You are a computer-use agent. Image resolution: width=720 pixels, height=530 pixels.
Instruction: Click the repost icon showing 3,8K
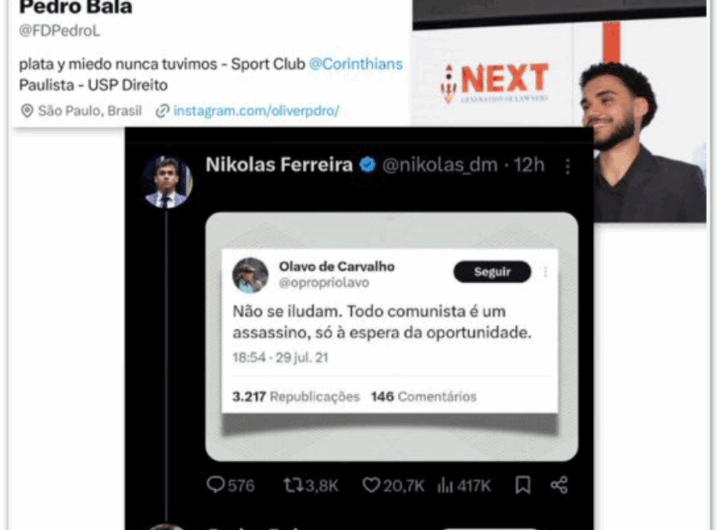292,485
